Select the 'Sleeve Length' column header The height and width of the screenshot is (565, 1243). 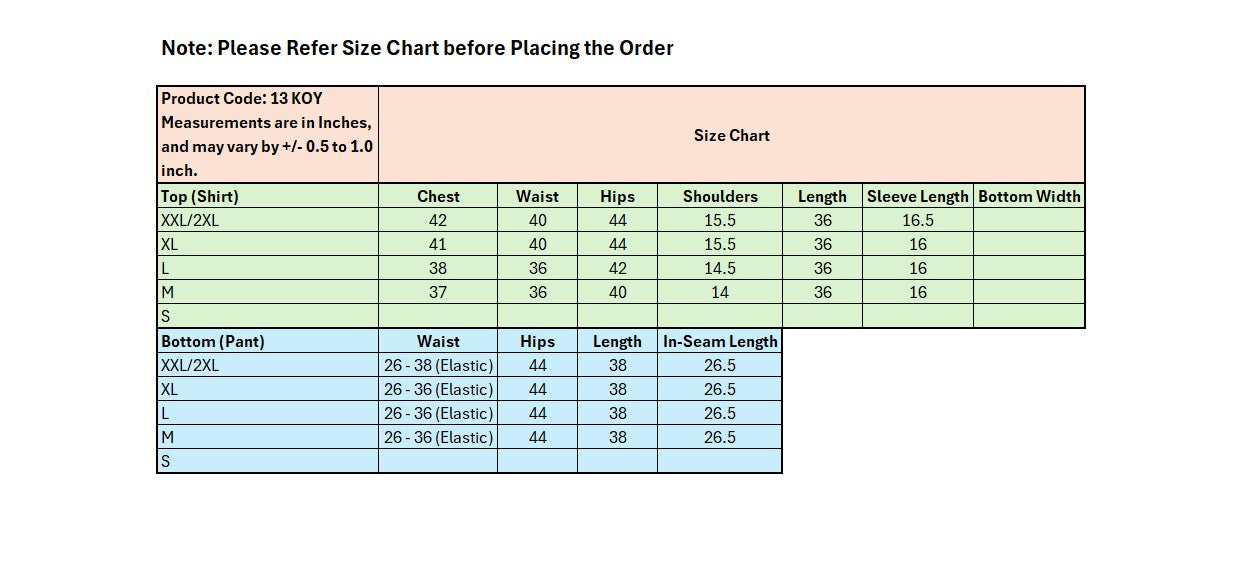917,196
